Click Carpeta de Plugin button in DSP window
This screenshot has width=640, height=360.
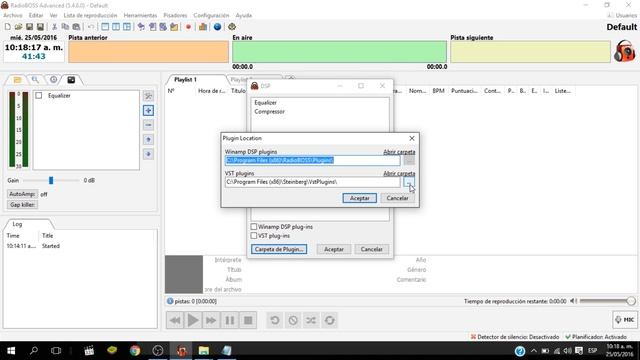tap(279, 249)
